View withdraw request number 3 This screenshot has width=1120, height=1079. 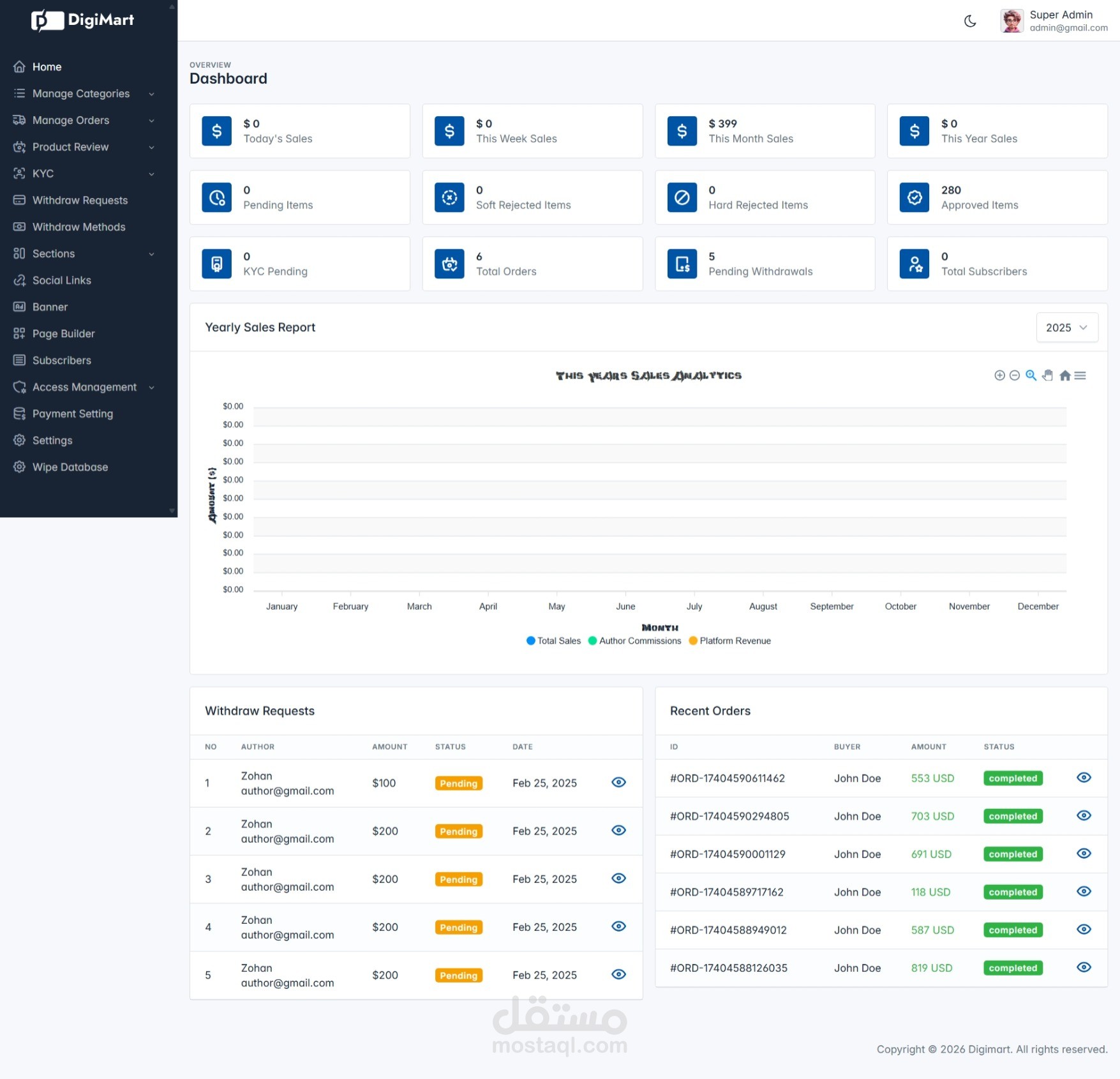coord(618,879)
